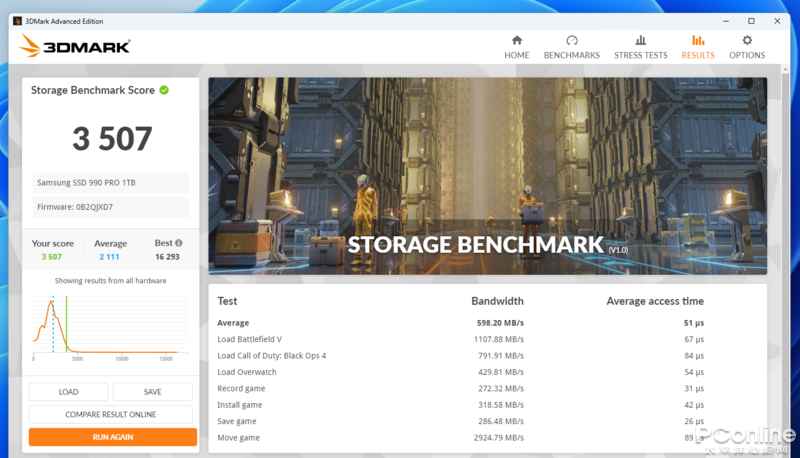Click the score distribution chart
Viewport: 800px width, 458px height.
(110, 326)
